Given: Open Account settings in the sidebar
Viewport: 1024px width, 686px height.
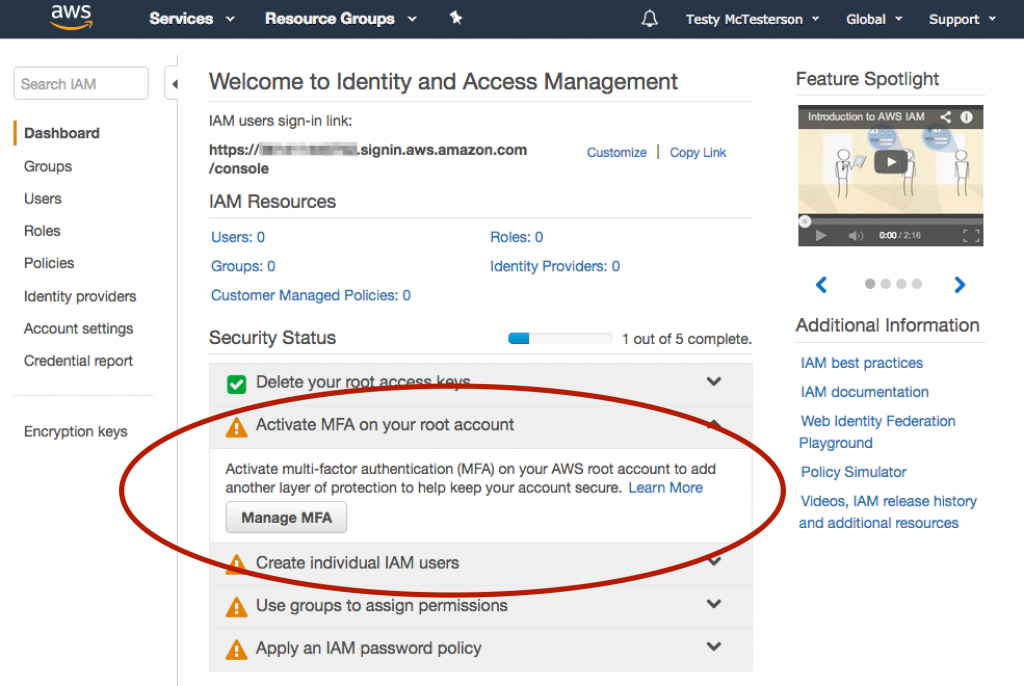Looking at the screenshot, I should (x=78, y=329).
